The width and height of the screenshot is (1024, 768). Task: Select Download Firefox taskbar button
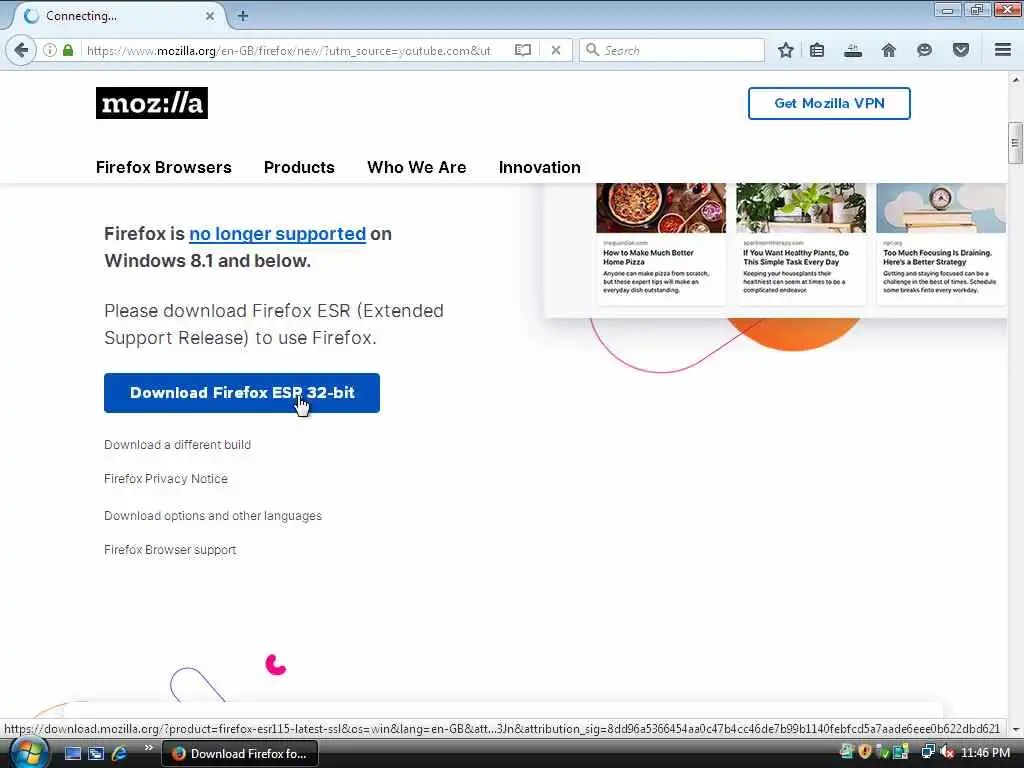tap(240, 754)
